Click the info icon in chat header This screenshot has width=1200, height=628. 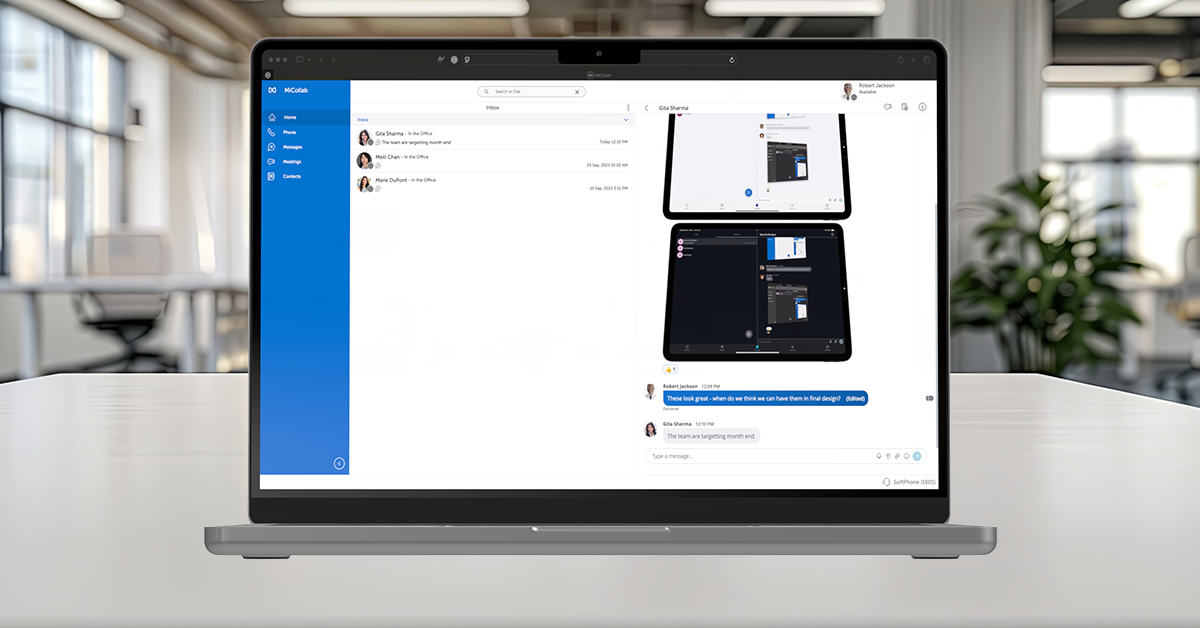922,107
